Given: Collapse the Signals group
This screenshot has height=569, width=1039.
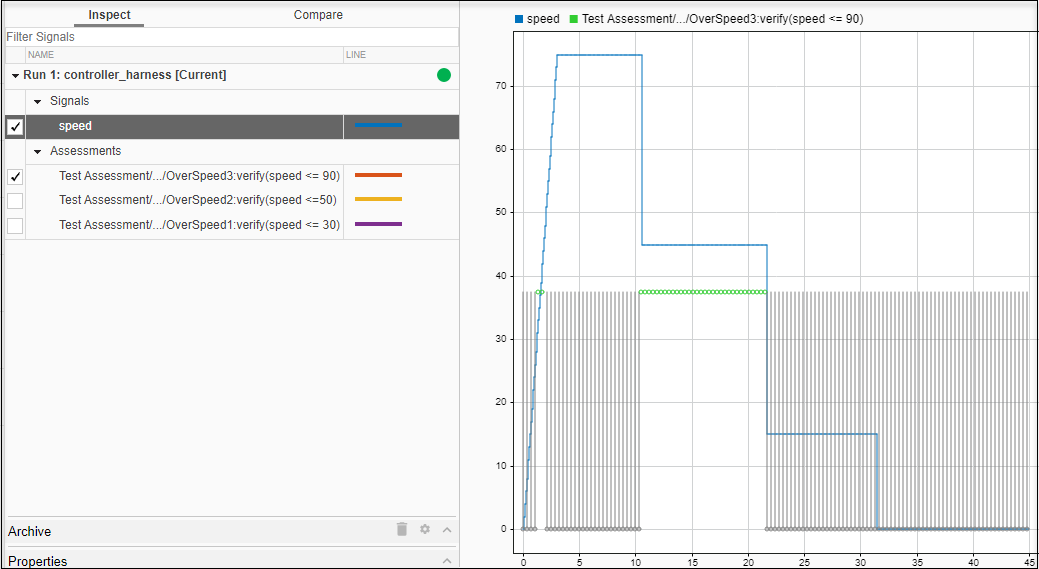Looking at the screenshot, I should point(38,101).
